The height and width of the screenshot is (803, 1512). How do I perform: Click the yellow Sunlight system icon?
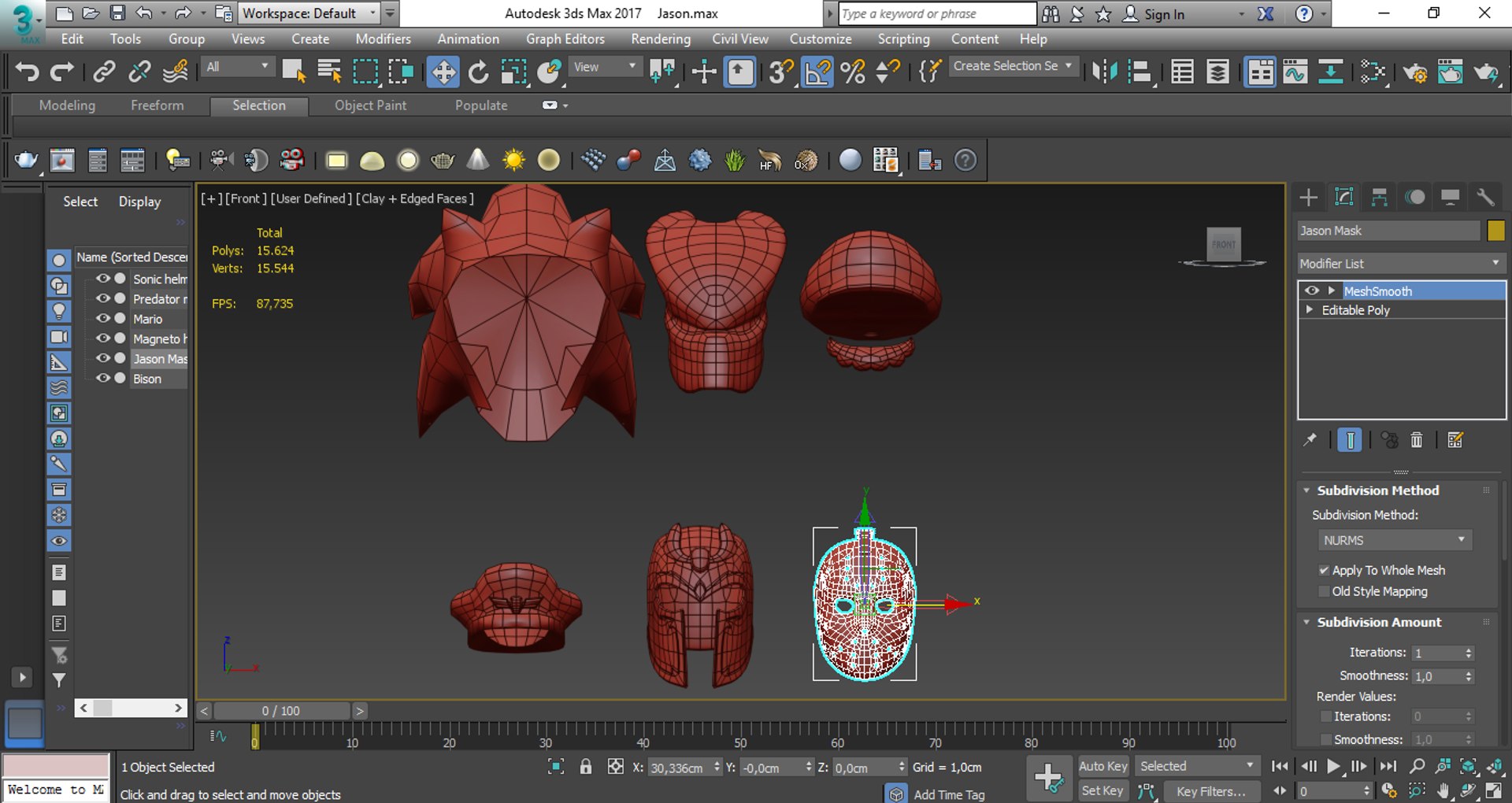[x=513, y=161]
